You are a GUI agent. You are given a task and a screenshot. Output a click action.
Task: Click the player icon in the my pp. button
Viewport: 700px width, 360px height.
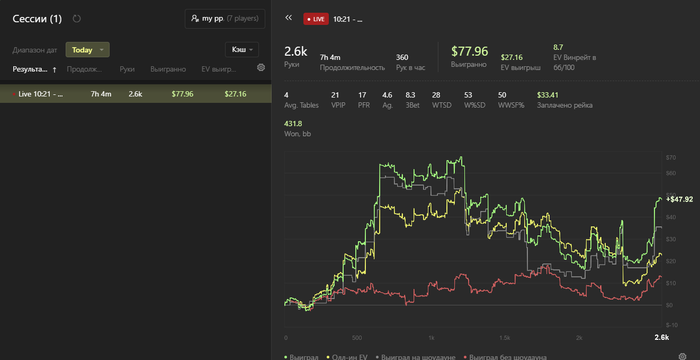pyautogui.click(x=195, y=19)
